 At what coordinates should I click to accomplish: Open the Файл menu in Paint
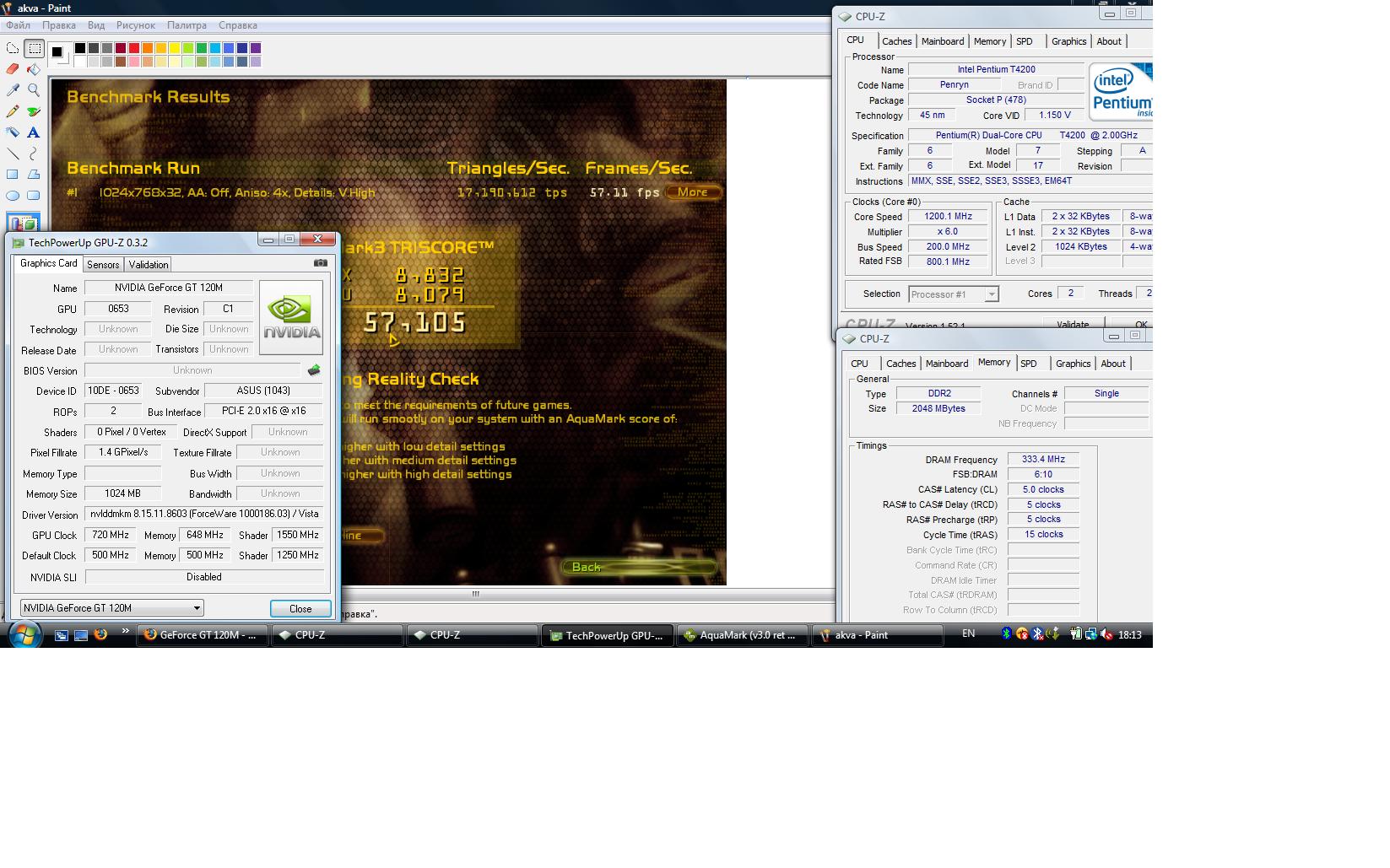click(x=18, y=25)
